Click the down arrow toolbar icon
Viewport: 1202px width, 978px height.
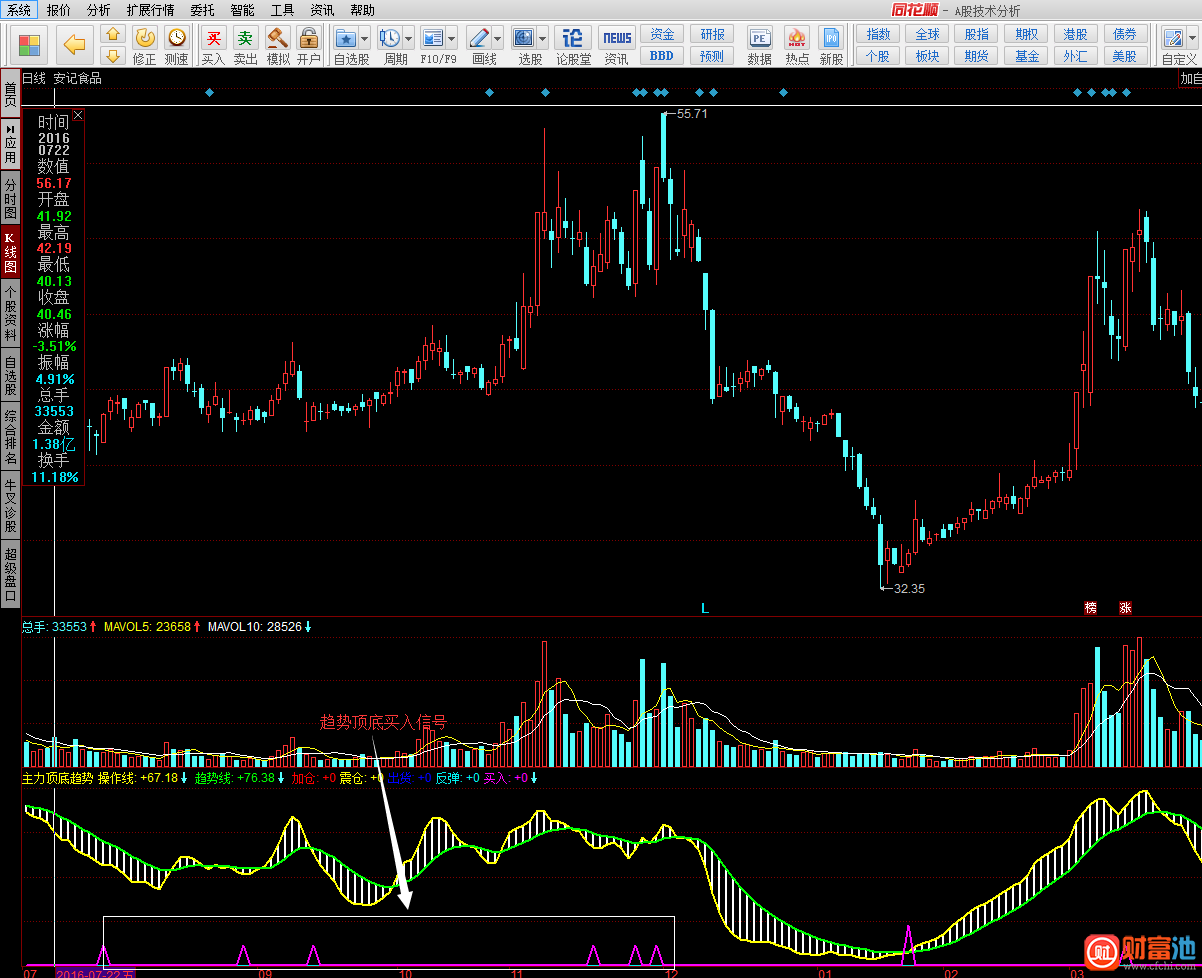[113, 55]
